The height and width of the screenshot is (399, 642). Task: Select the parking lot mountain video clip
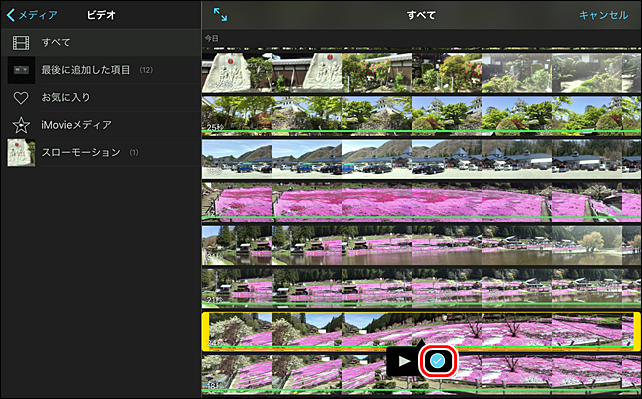[x=421, y=159]
